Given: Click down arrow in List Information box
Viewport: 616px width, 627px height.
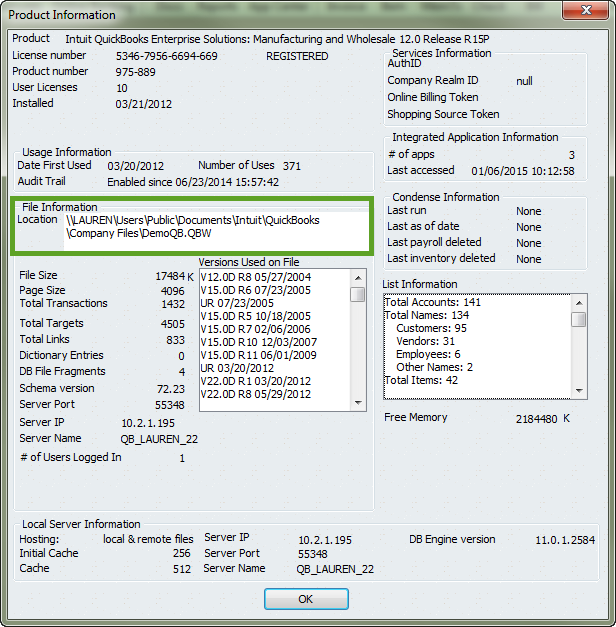Looking at the screenshot, I should (x=579, y=390).
